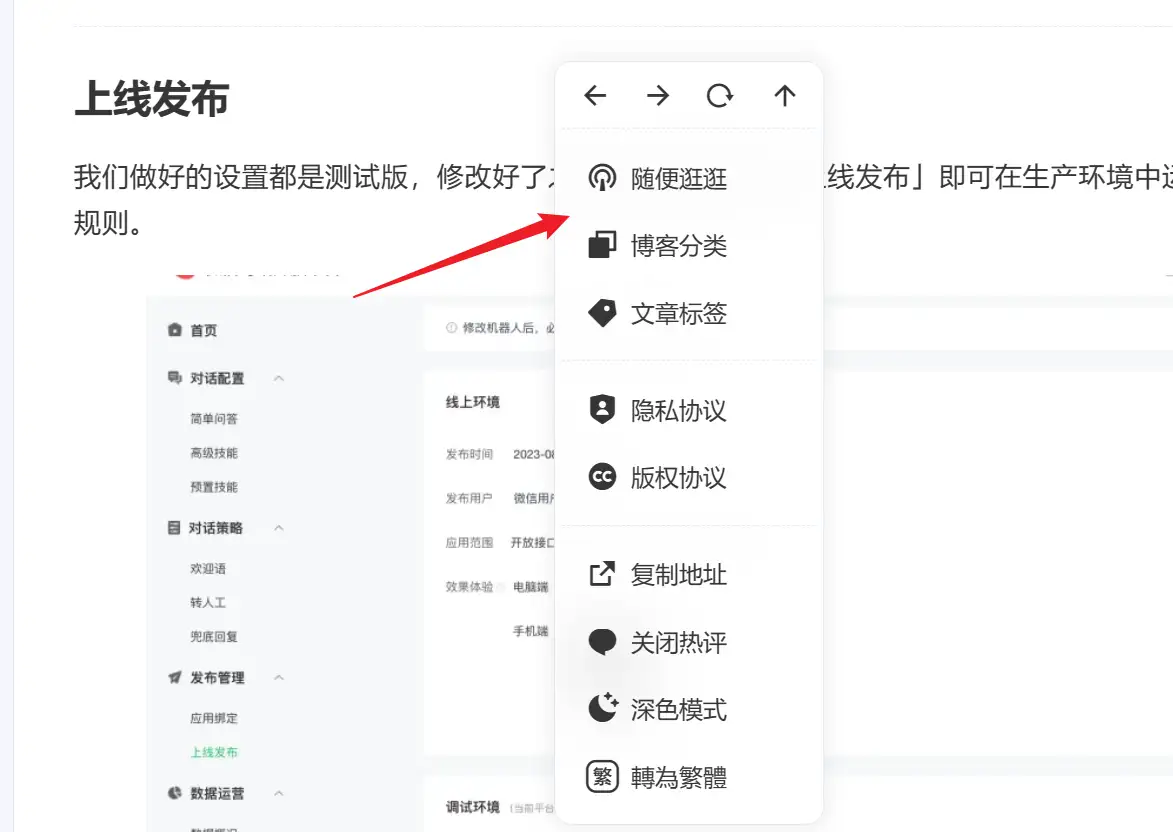This screenshot has height=832, width=1173.
Task: Click the 复制地址 share link icon
Action: tap(602, 574)
